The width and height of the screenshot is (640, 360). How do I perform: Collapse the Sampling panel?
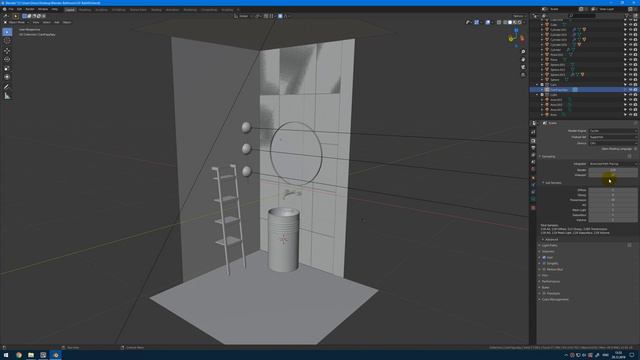point(548,157)
